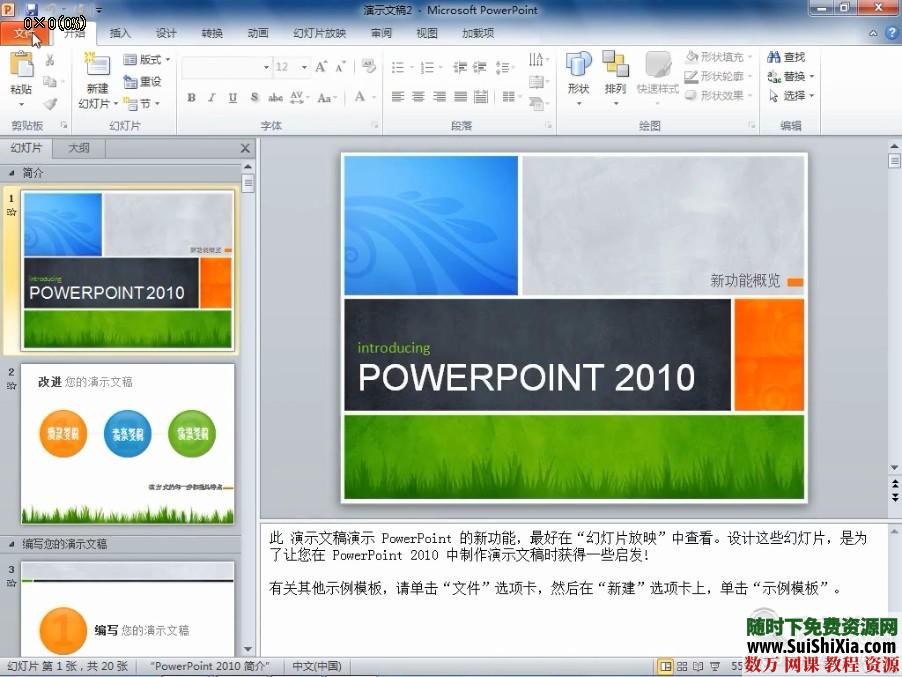Switch to Slide Sorter view icon

(x=682, y=666)
